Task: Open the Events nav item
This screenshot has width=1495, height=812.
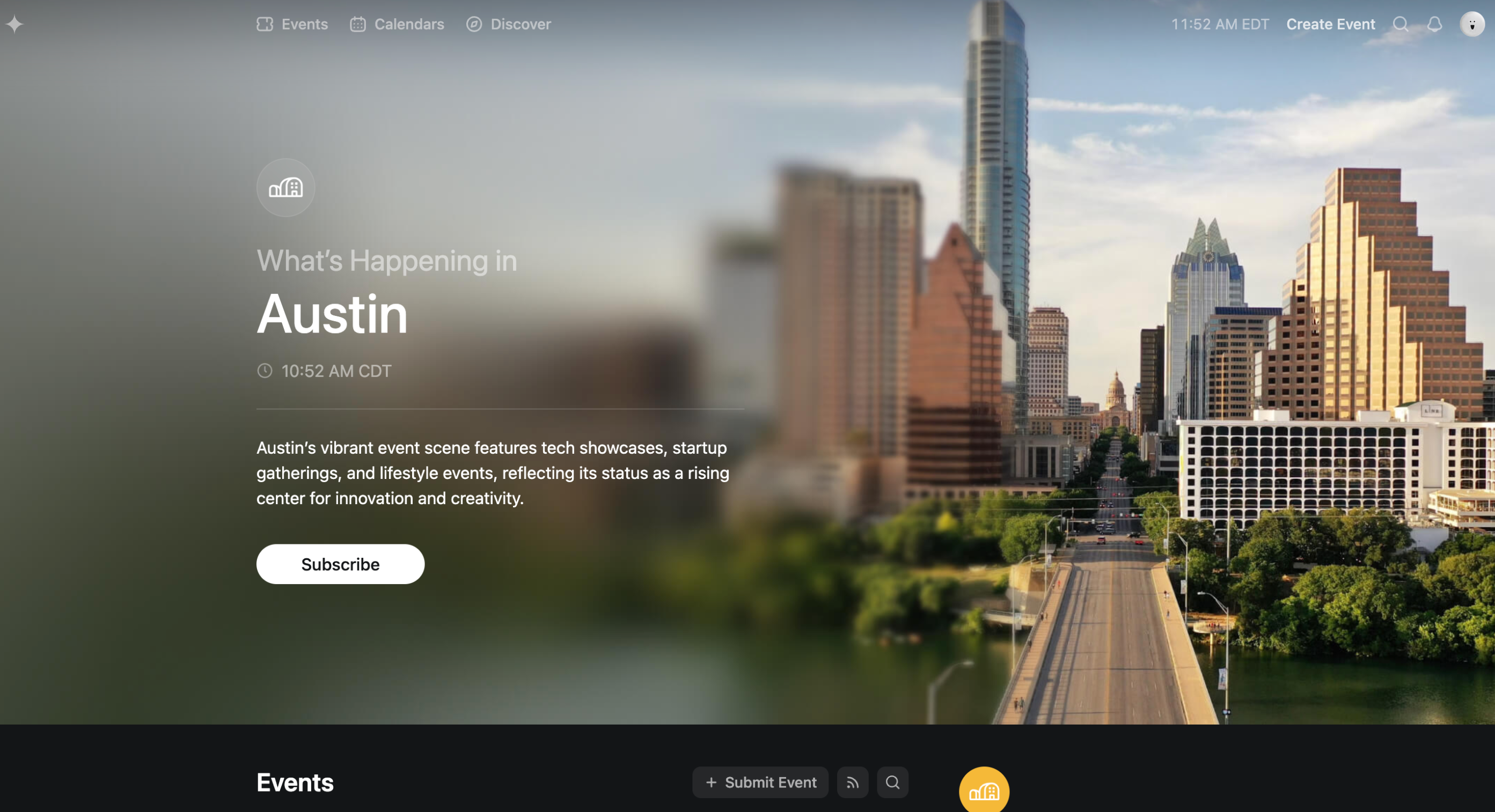Action: coord(292,24)
